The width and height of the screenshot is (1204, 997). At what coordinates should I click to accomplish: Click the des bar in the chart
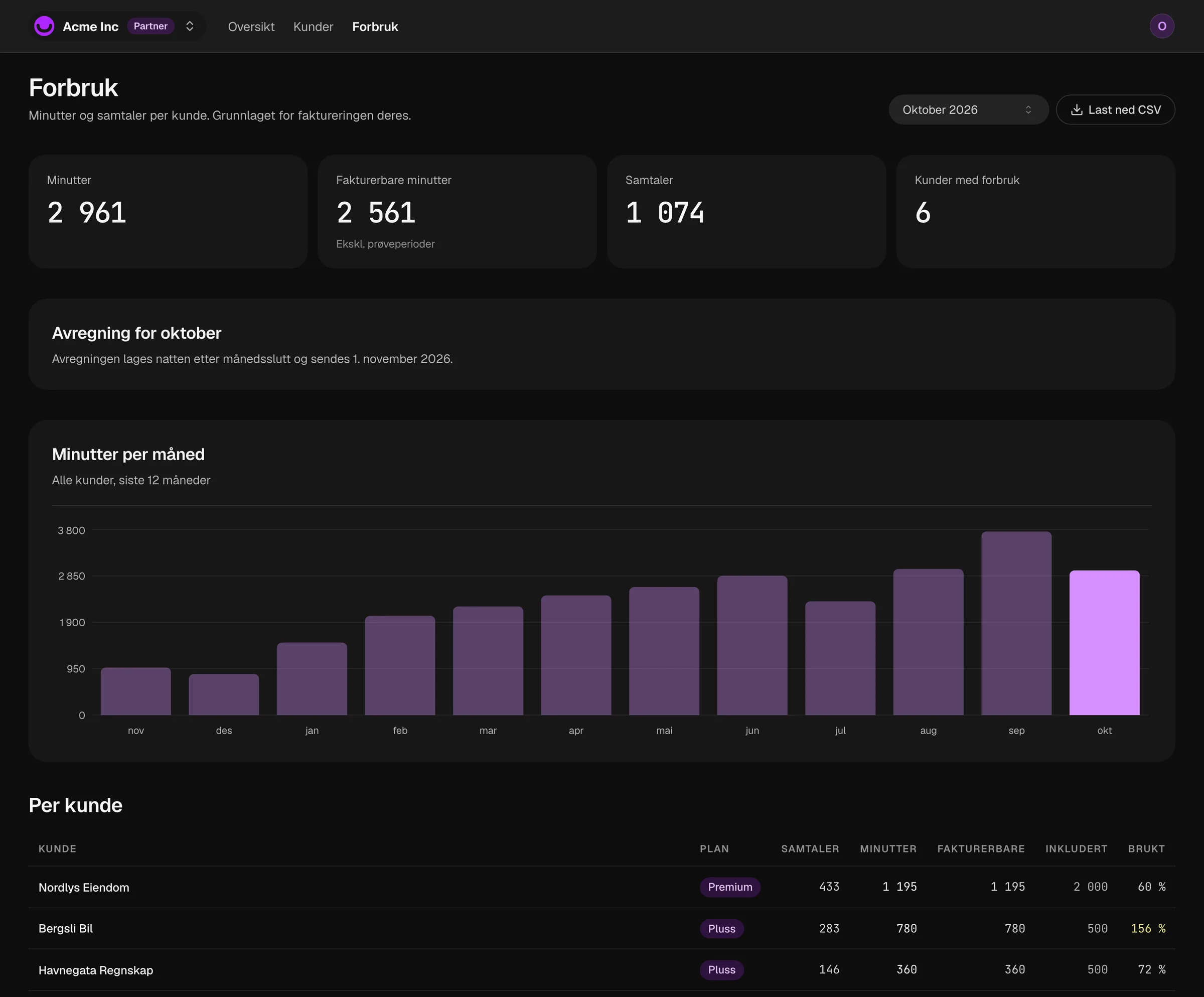pos(224,695)
